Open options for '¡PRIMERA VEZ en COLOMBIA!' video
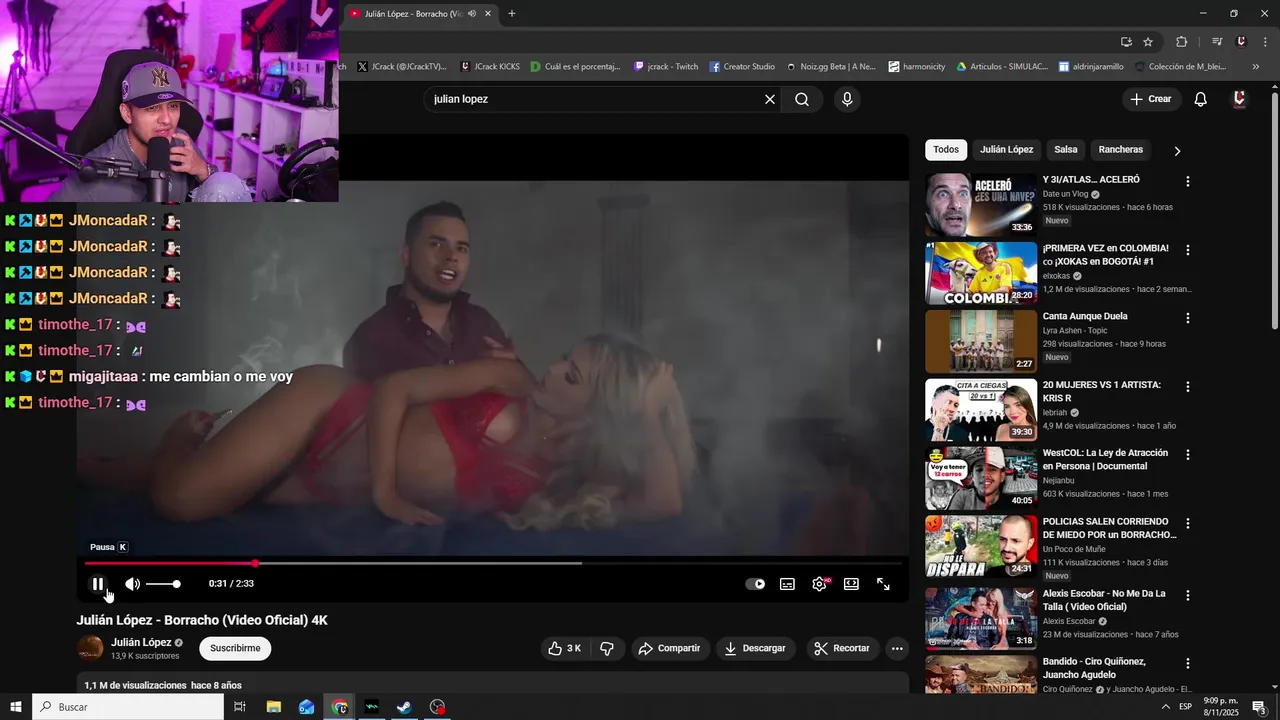Image resolution: width=1280 pixels, height=720 pixels. pos(1188,249)
